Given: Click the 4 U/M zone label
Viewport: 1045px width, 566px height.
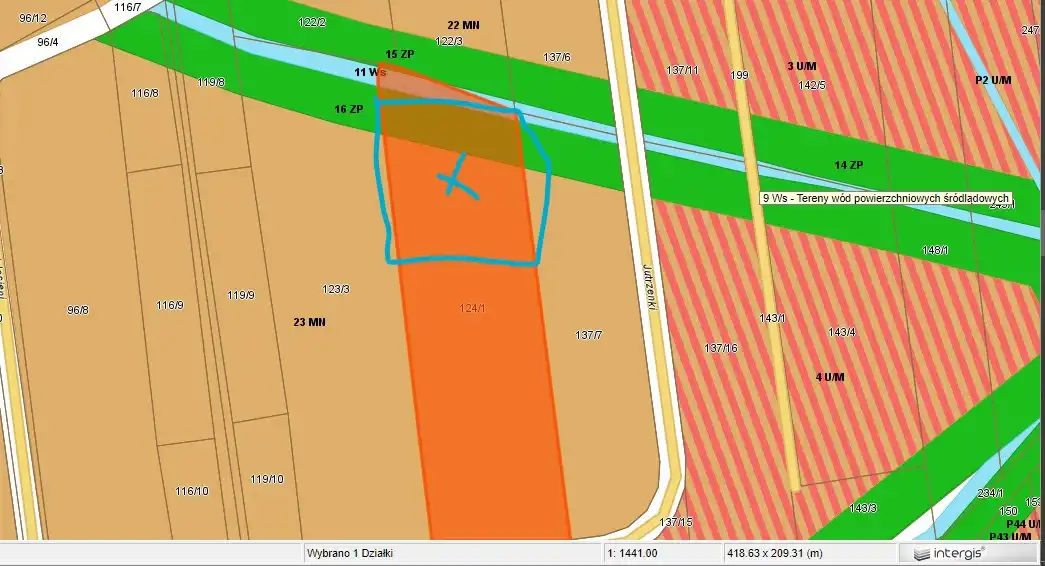Looking at the screenshot, I should pyautogui.click(x=830, y=377).
